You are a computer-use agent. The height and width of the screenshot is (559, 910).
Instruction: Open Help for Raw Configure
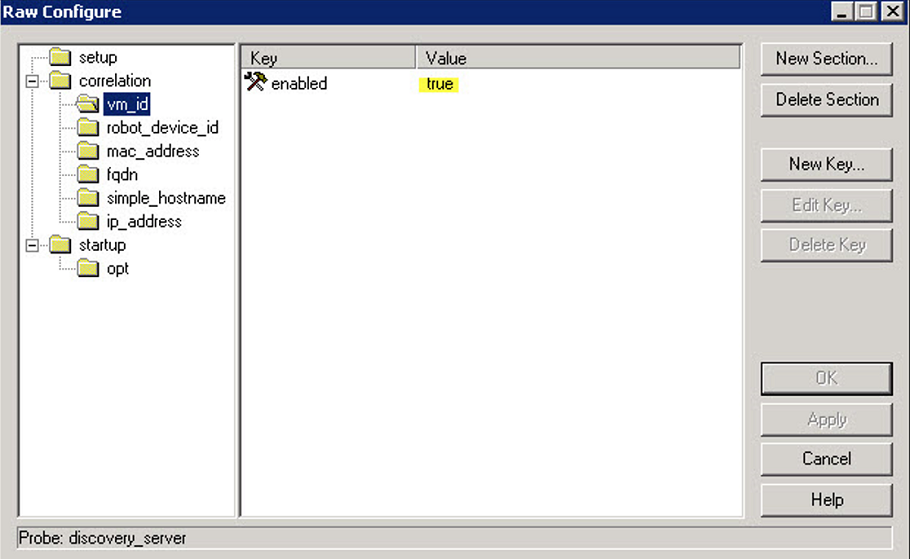pyautogui.click(x=826, y=500)
